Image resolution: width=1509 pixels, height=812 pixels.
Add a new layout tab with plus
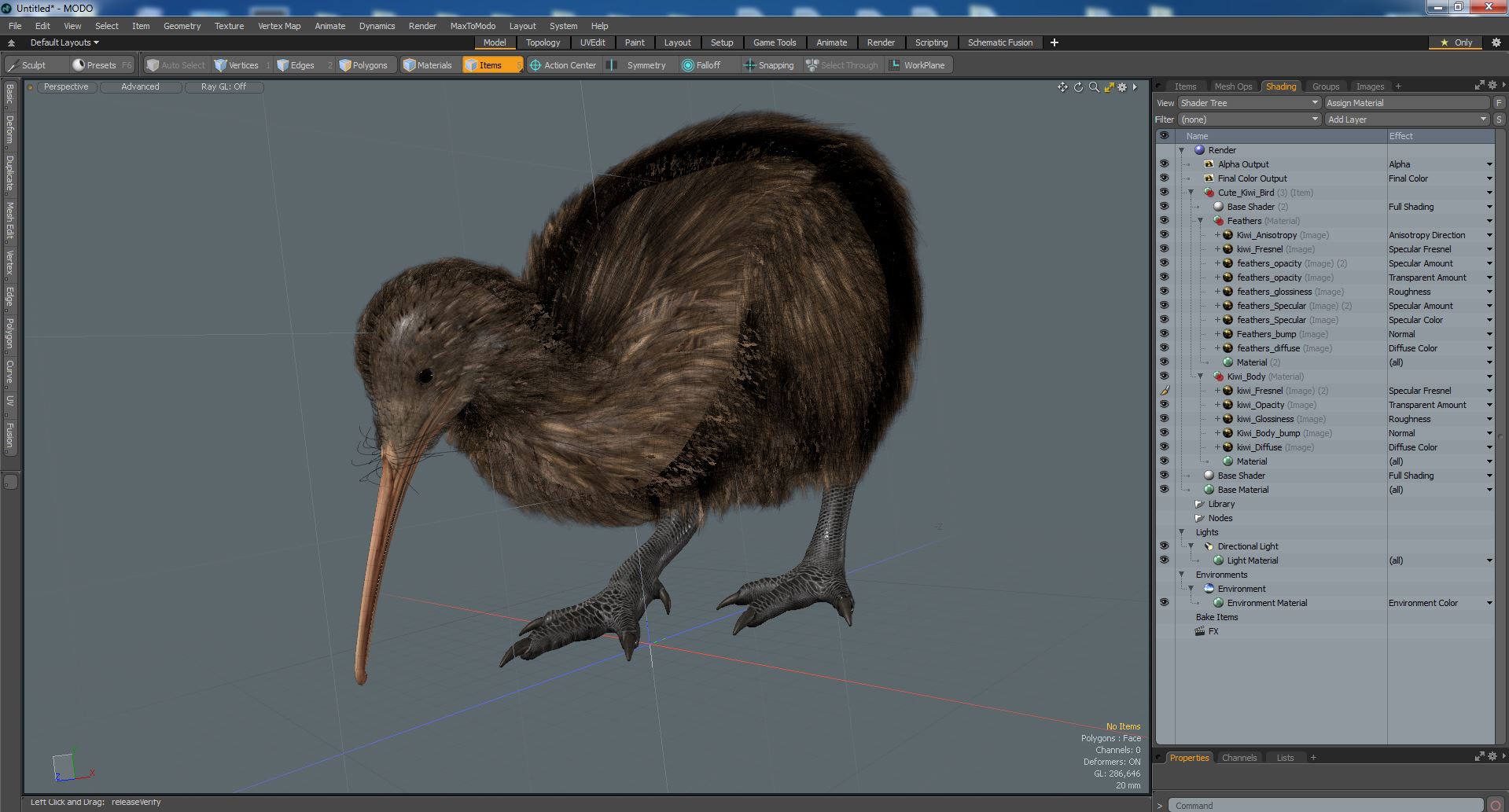[1054, 42]
